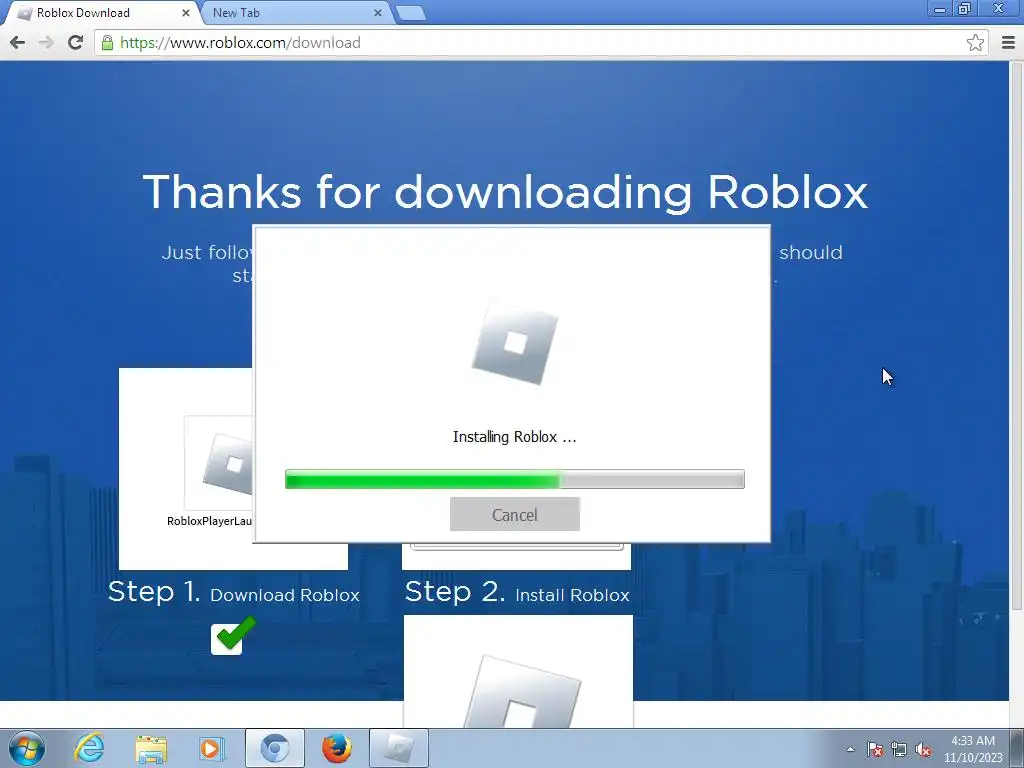This screenshot has width=1024, height=768.
Task: Open Windows Media Player from taskbar
Action: click(212, 748)
